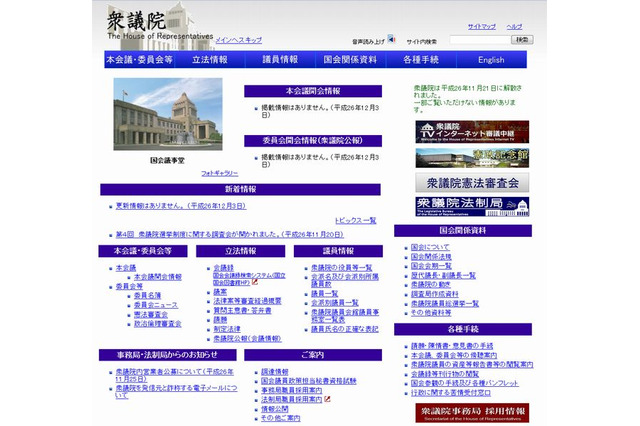Viewport: 640px width, 426px height.
Task: Open the 憲法審査会 list link
Action: (x=151, y=315)
